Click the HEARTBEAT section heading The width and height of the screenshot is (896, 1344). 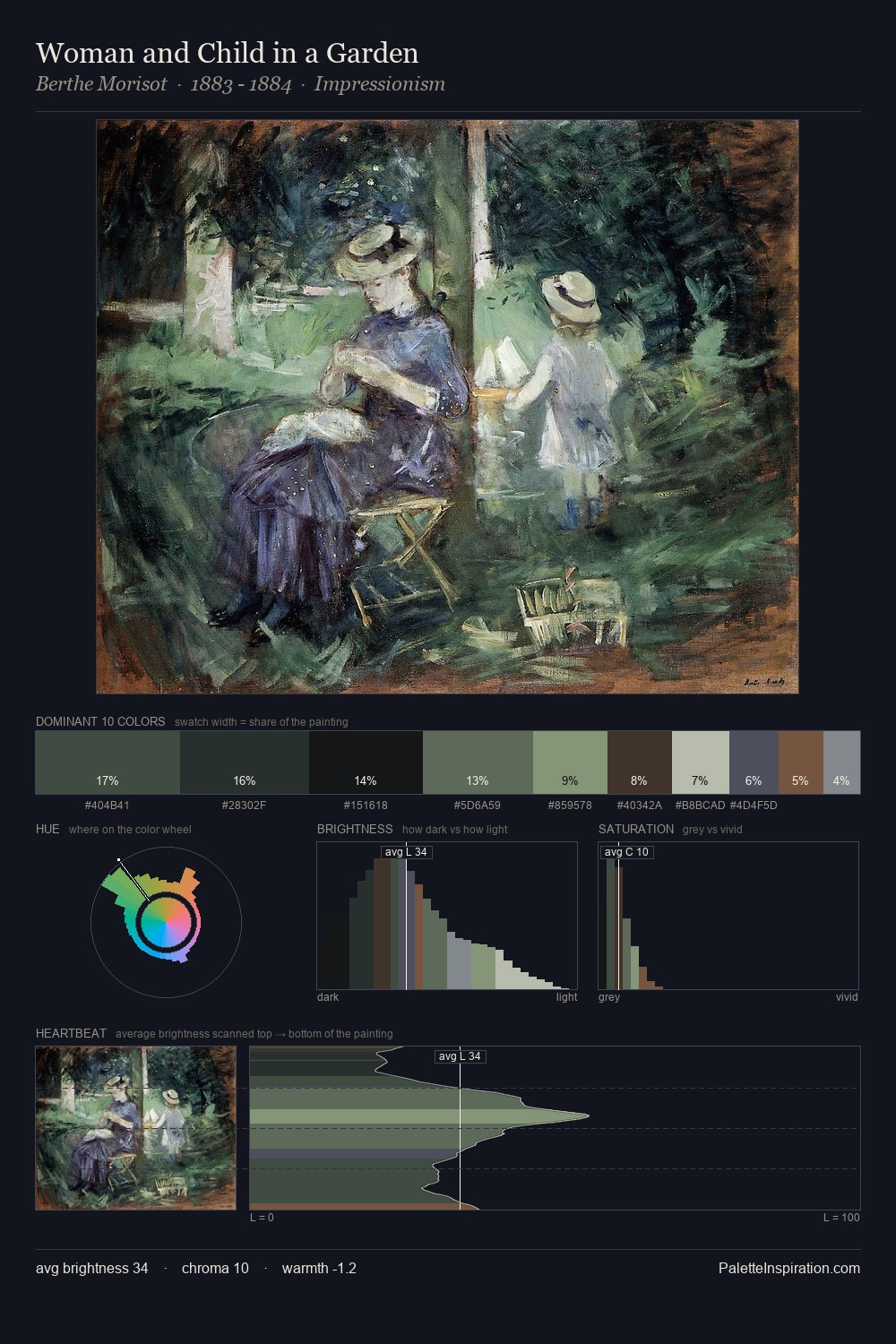pyautogui.click(x=71, y=1033)
